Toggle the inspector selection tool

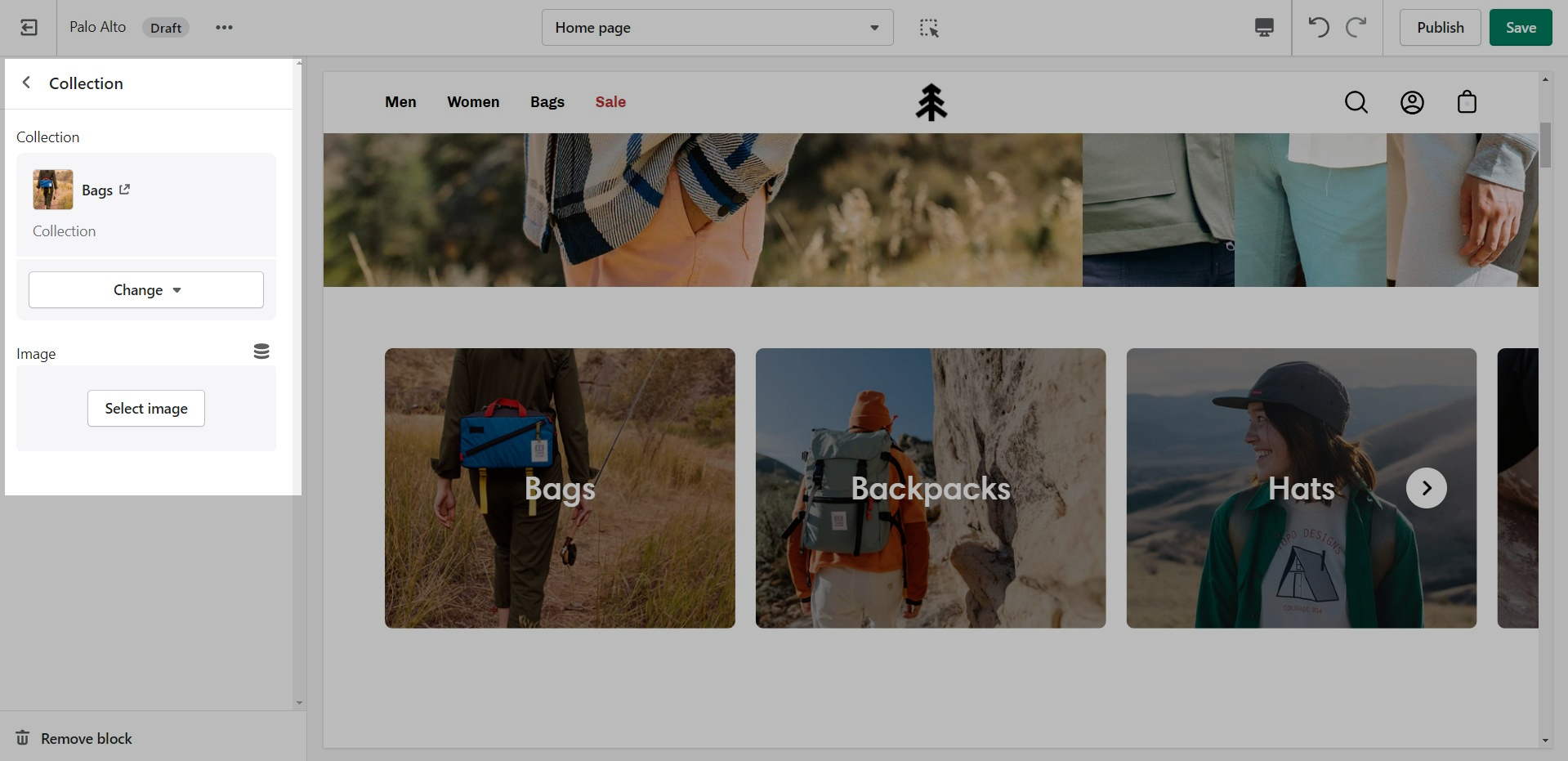coord(929,28)
